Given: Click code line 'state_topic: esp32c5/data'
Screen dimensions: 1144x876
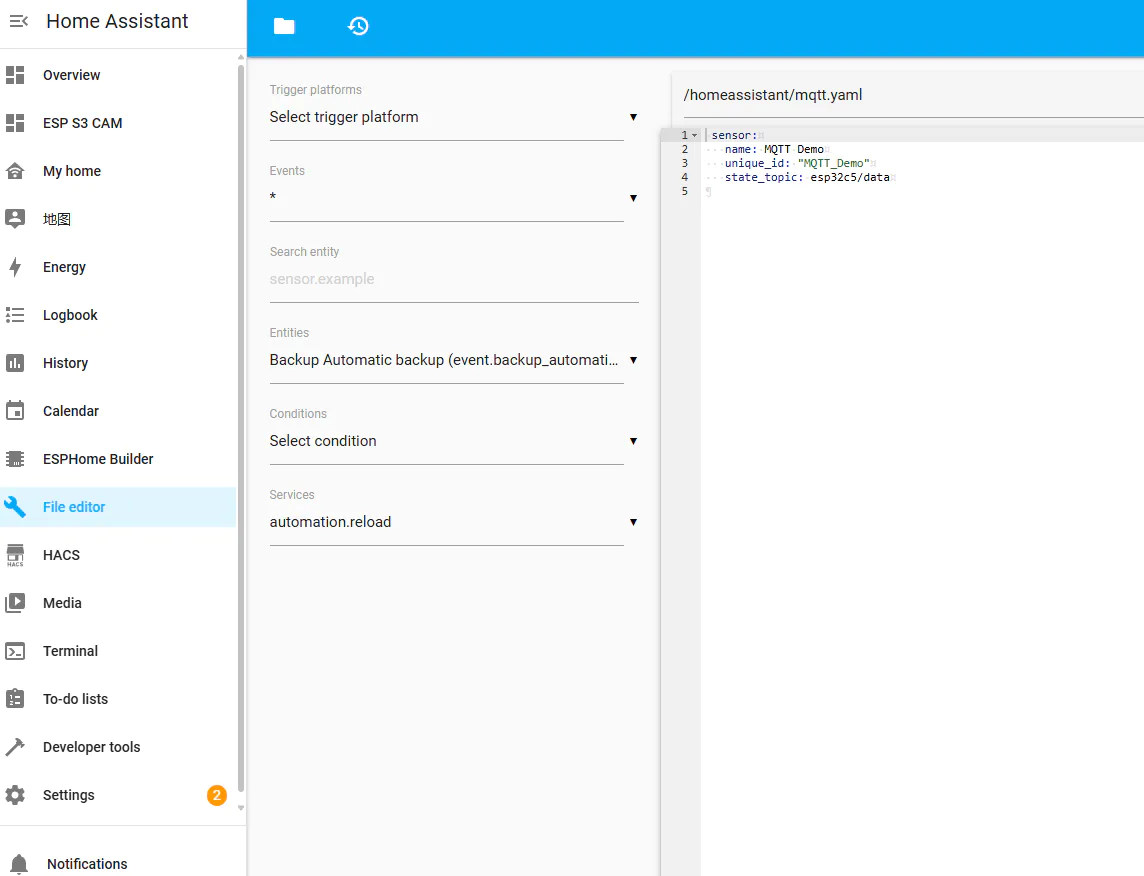Looking at the screenshot, I should point(807,177).
